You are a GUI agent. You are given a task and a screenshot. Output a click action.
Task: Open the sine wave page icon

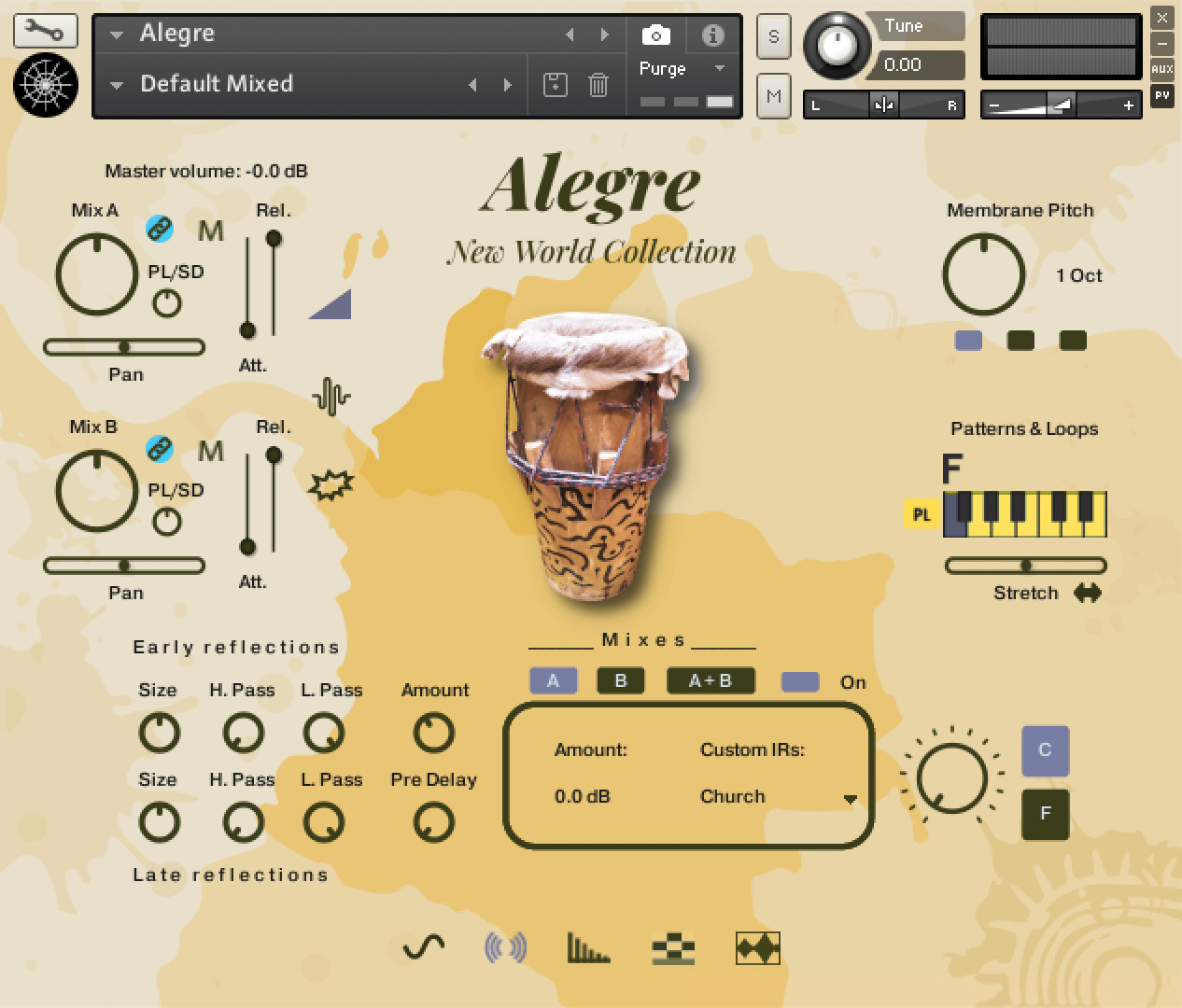[423, 948]
